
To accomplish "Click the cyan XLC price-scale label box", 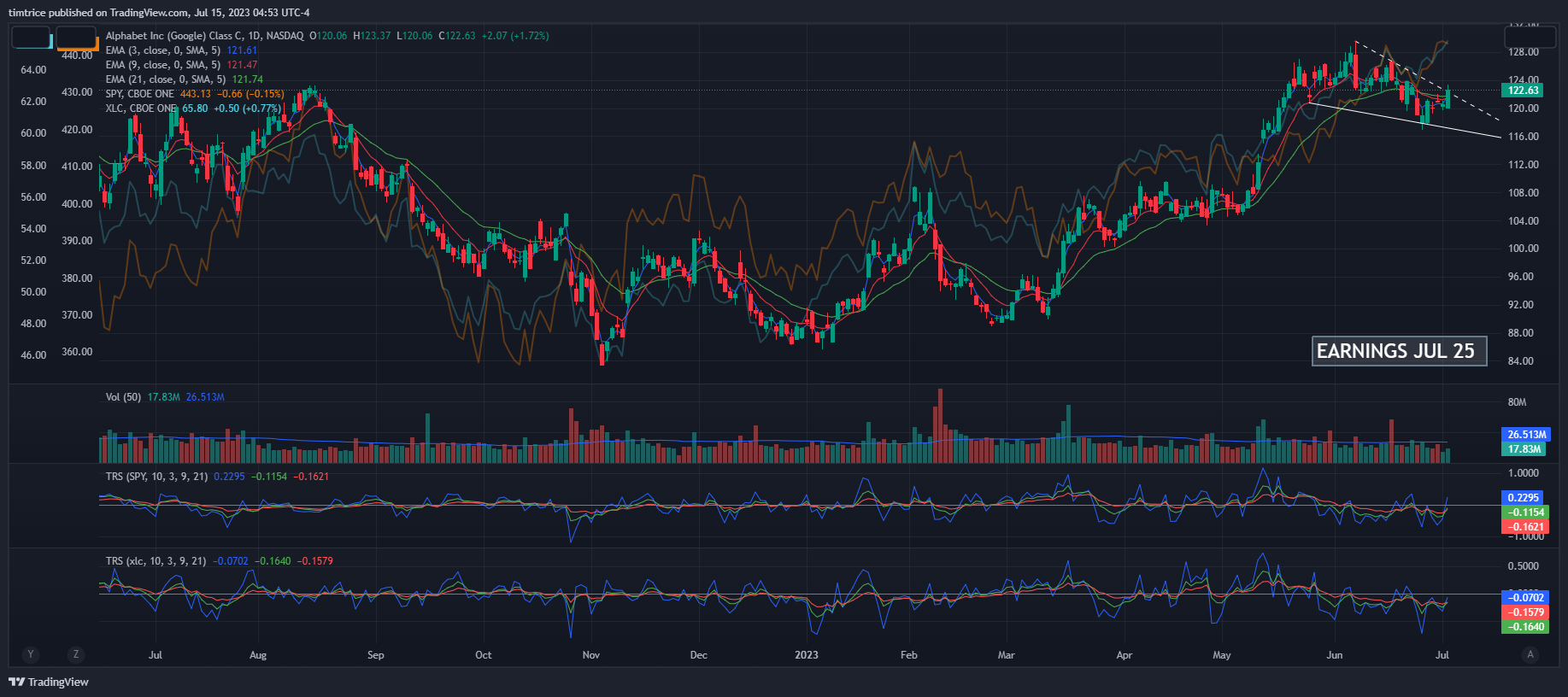I will click(x=32, y=38).
